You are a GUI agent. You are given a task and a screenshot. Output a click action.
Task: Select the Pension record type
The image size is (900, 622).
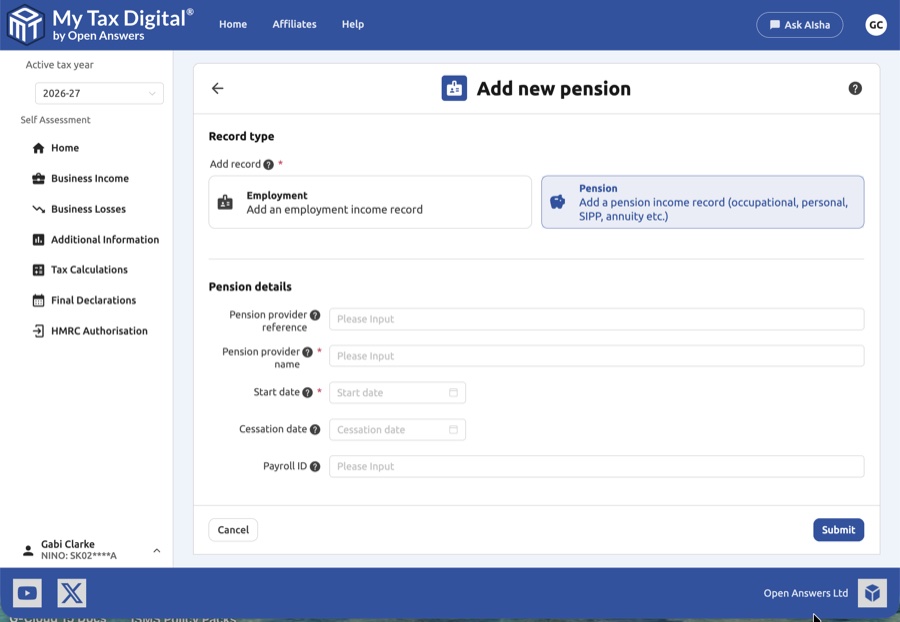(x=702, y=203)
